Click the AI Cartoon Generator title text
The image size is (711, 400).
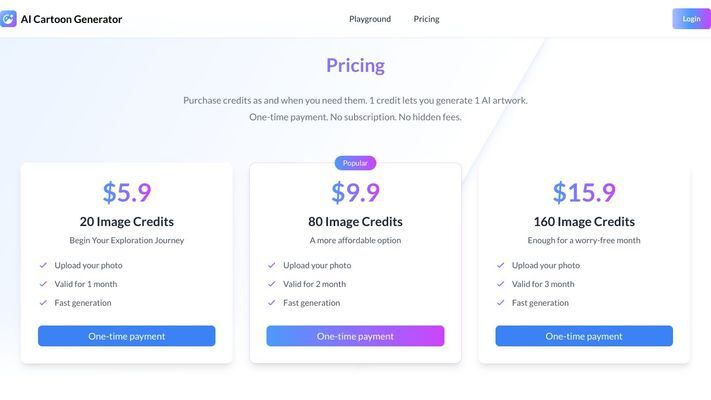pyautogui.click(x=71, y=19)
